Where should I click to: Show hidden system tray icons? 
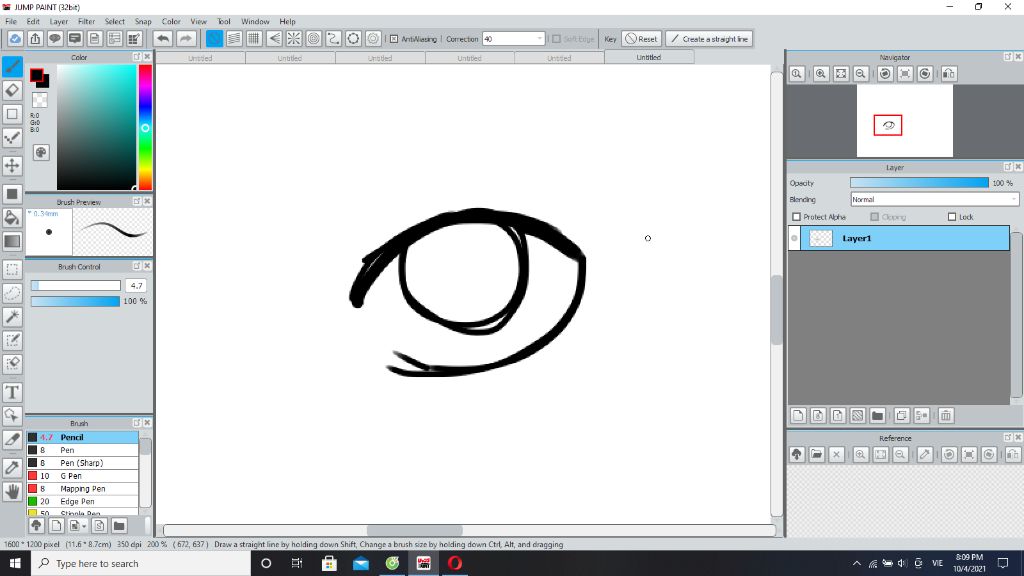857,564
